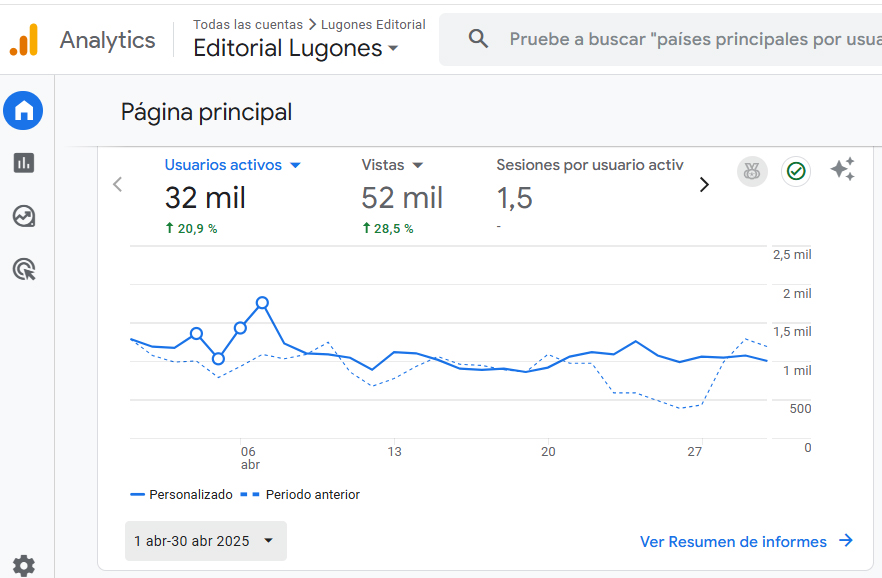Open Admin settings gear icon
This screenshot has width=882, height=578.
pyautogui.click(x=24, y=566)
